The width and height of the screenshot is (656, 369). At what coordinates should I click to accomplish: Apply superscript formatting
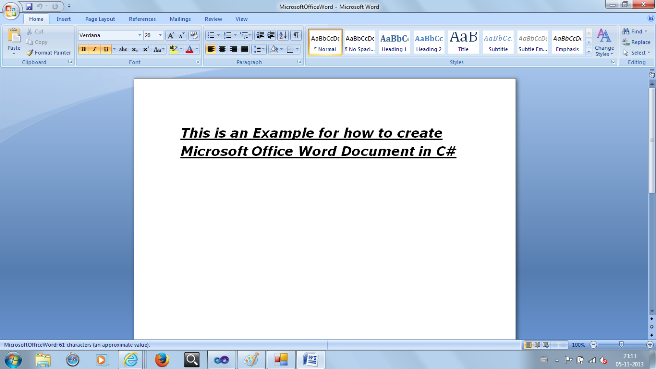[x=146, y=49]
